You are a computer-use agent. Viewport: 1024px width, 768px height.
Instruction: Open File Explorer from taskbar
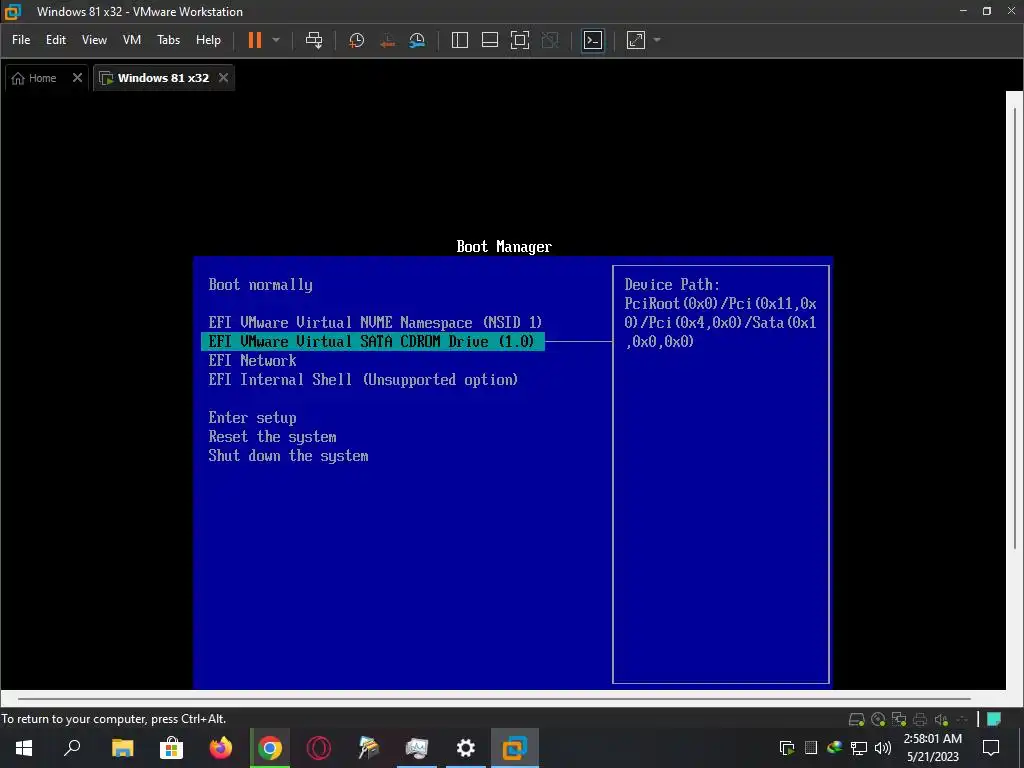click(122, 748)
